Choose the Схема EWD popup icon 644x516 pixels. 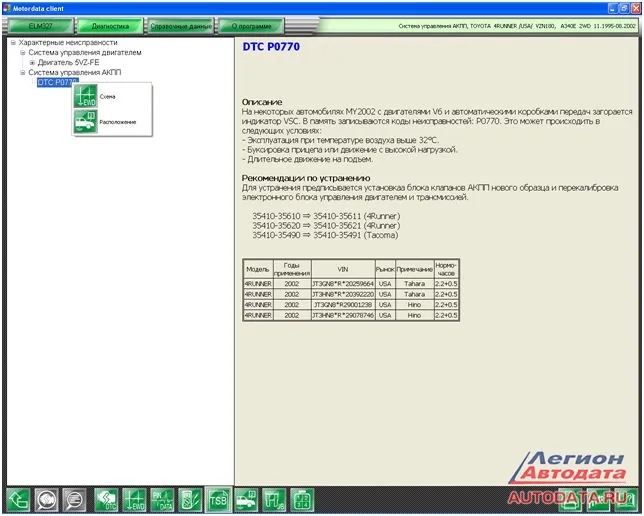coord(85,96)
